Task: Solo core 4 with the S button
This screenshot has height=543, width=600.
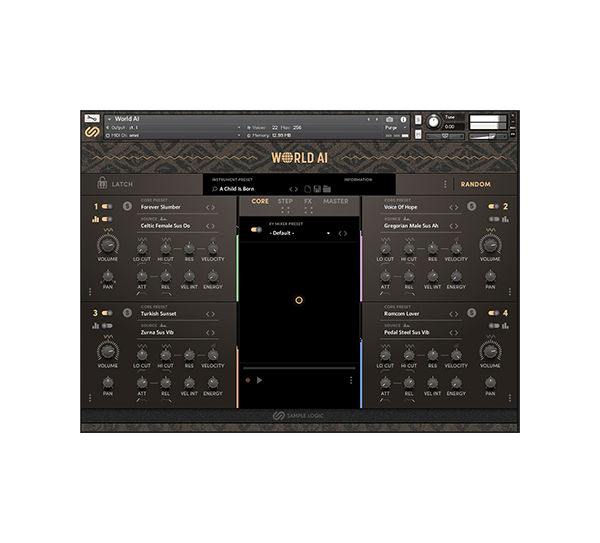Action: 471,313
